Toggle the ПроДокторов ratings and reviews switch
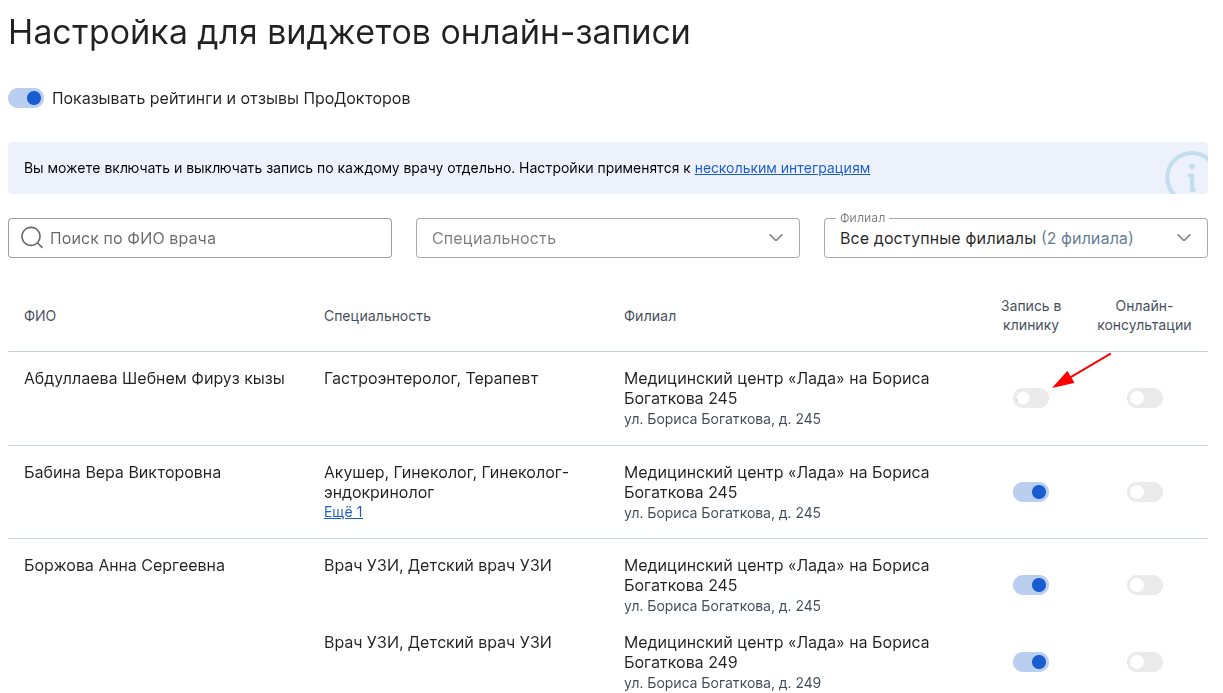Image resolution: width=1223 pixels, height=693 pixels. pyautogui.click(x=26, y=98)
